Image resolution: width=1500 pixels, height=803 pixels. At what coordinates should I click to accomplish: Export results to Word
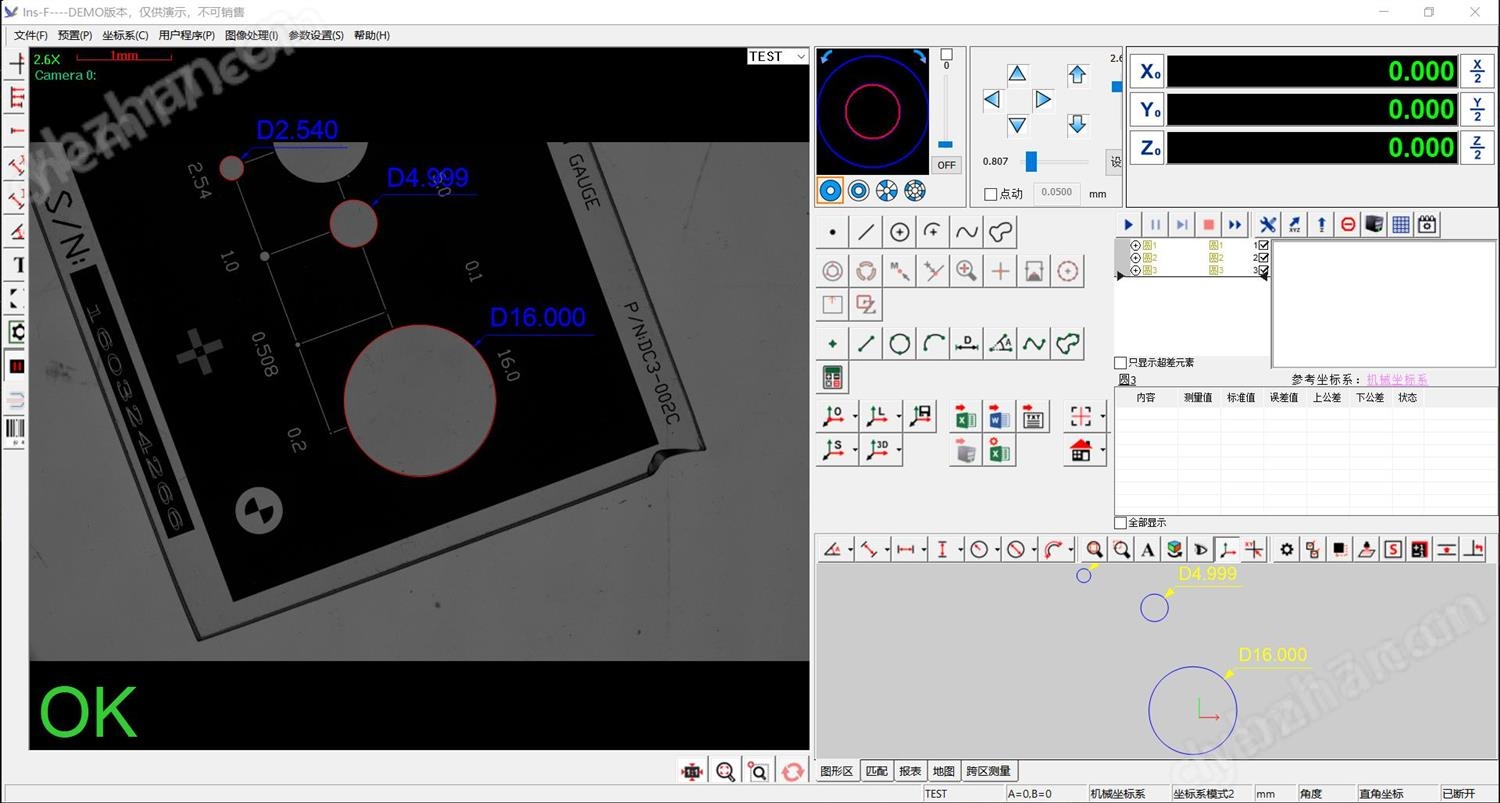[x=999, y=417]
